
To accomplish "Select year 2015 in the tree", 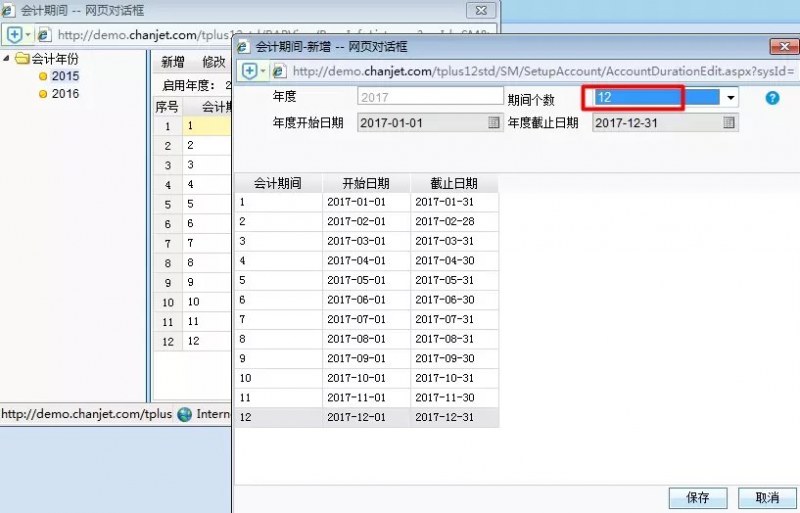I will tap(65, 76).
